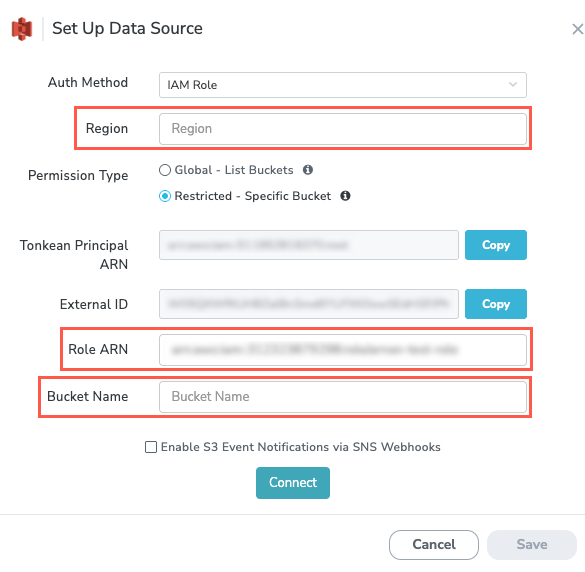Close the Set Up Data Source dialog
This screenshot has width=585, height=572.
pos(578,29)
